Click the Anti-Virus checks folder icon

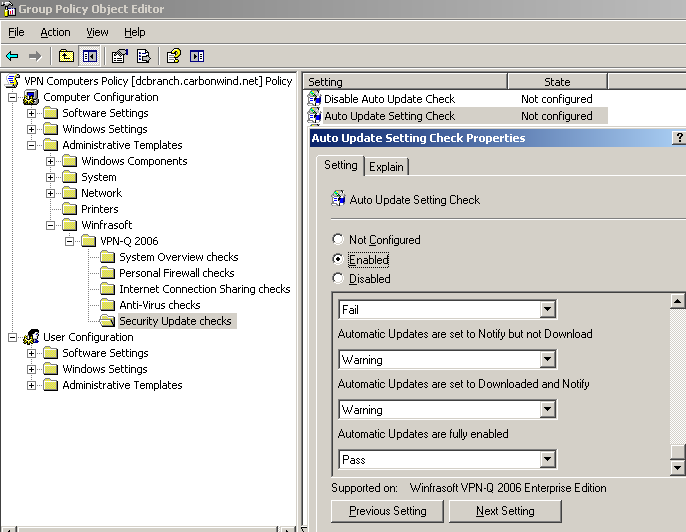pos(107,305)
